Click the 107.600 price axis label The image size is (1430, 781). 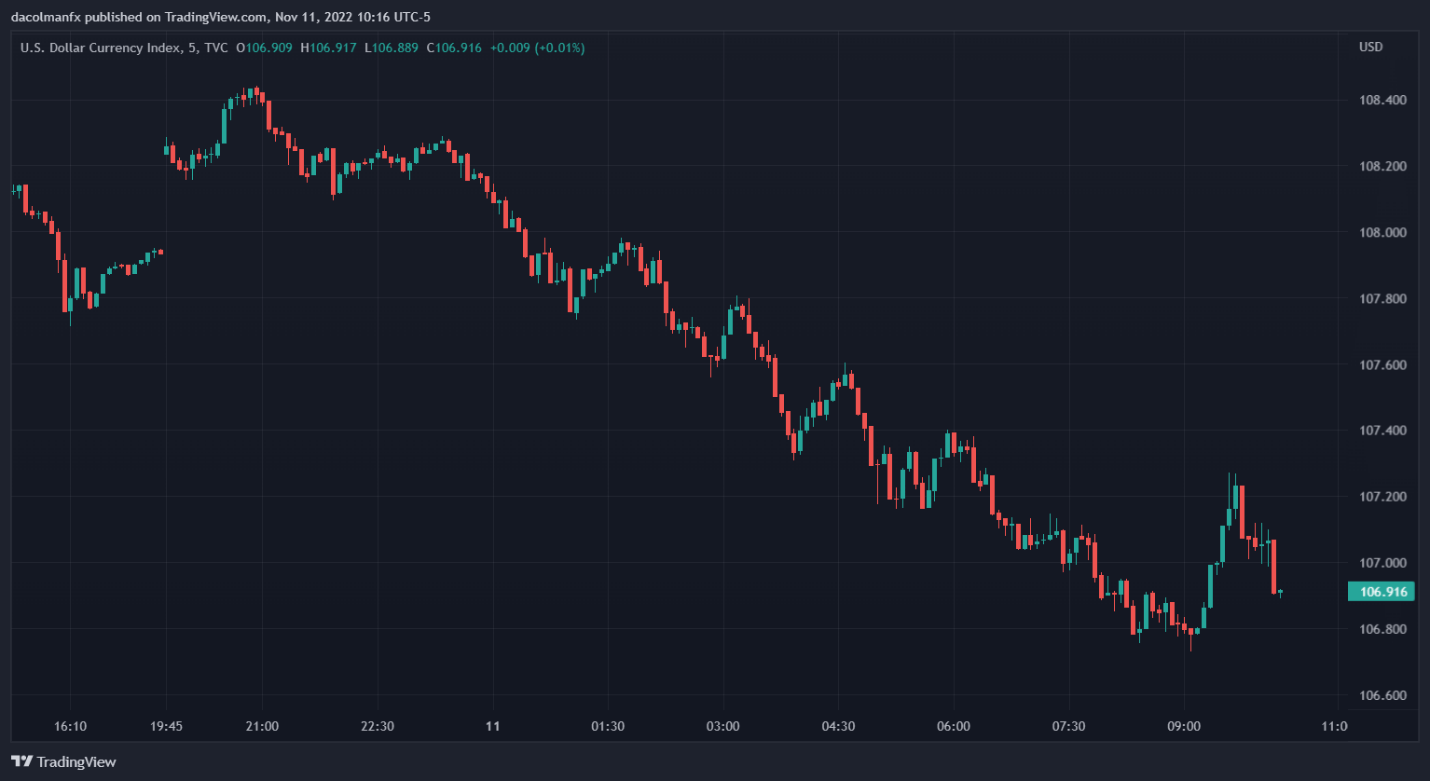(x=1385, y=364)
